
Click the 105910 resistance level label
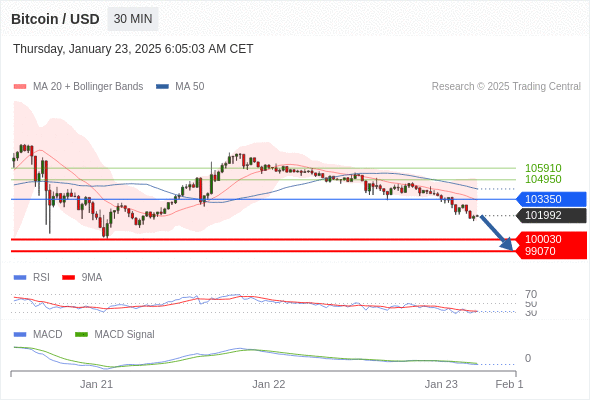click(543, 168)
